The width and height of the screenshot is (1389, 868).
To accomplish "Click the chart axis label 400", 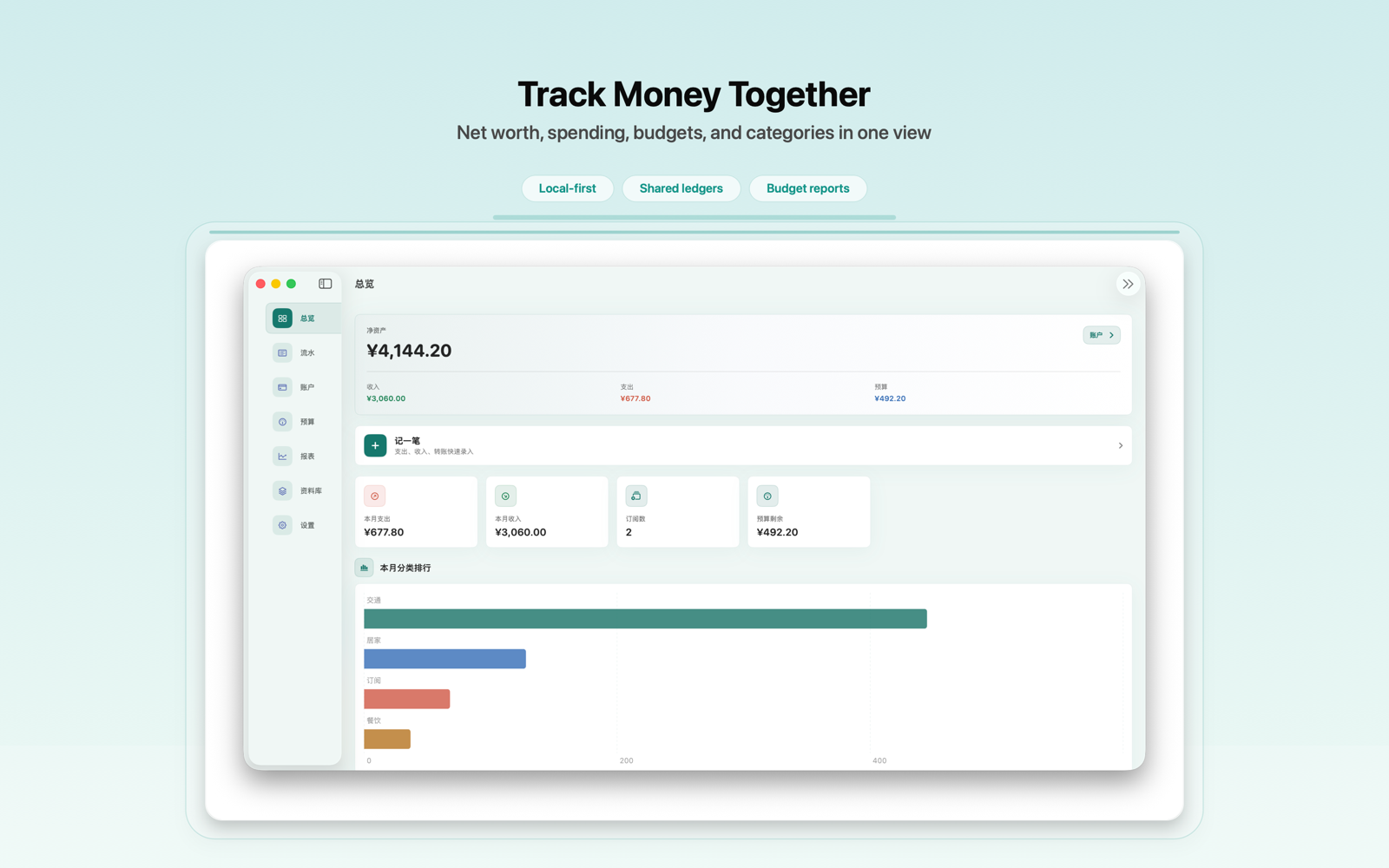I will point(879,760).
